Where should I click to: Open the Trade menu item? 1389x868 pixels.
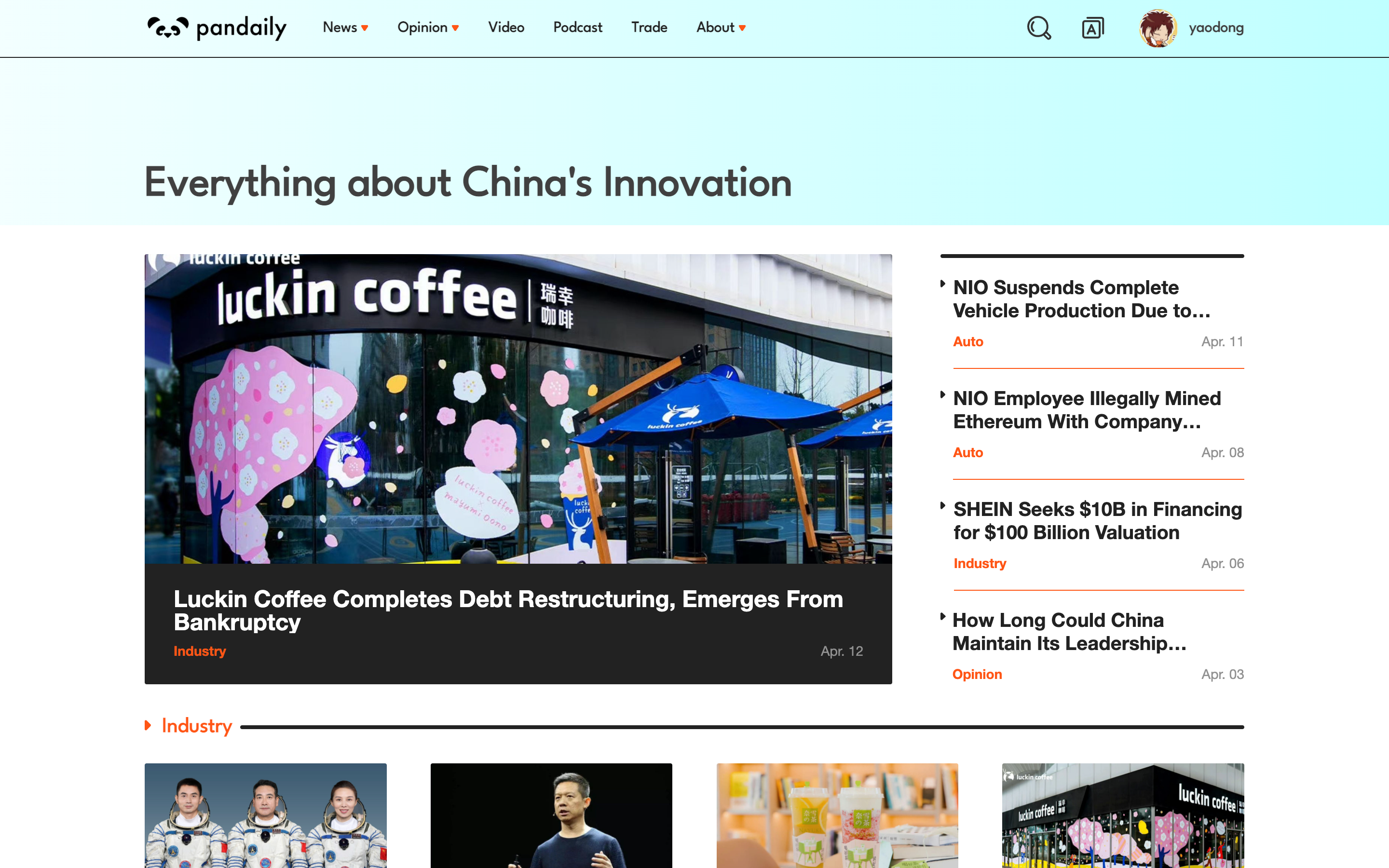tap(649, 27)
